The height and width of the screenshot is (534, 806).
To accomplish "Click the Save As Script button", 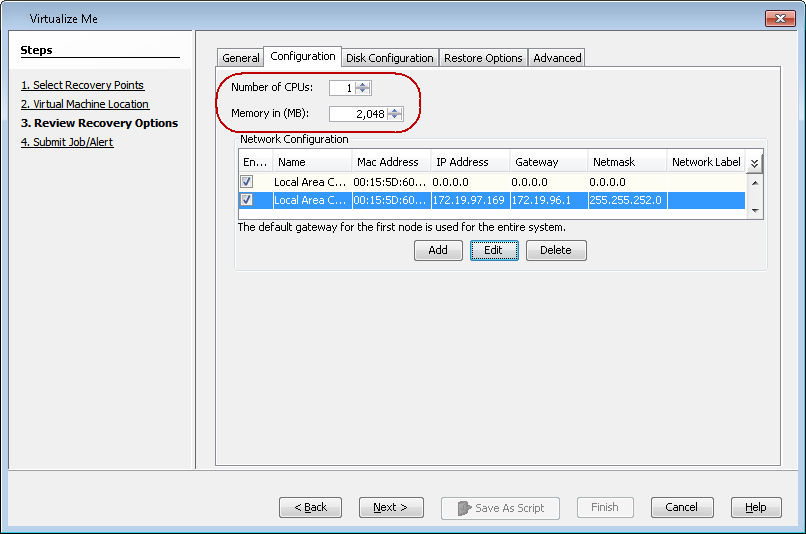I will click(500, 508).
